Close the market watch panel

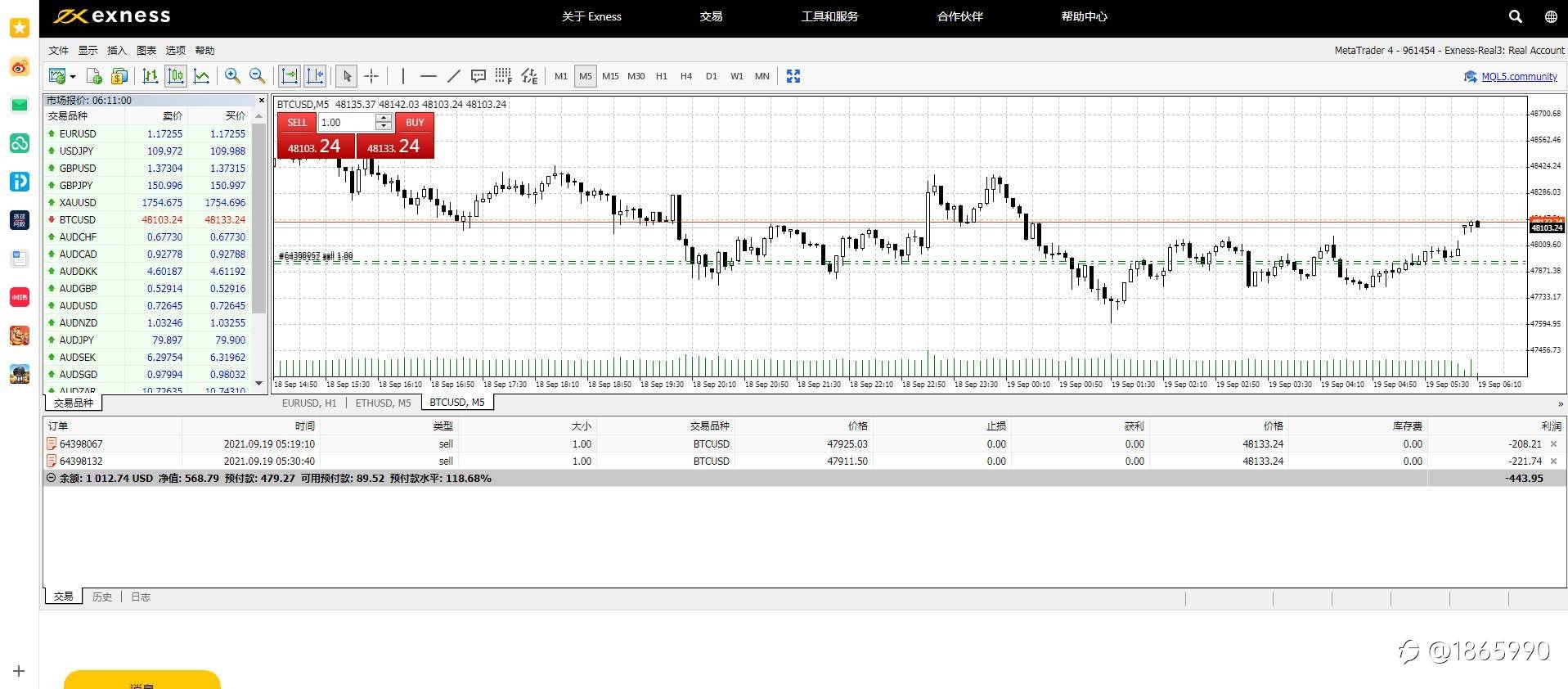point(262,101)
